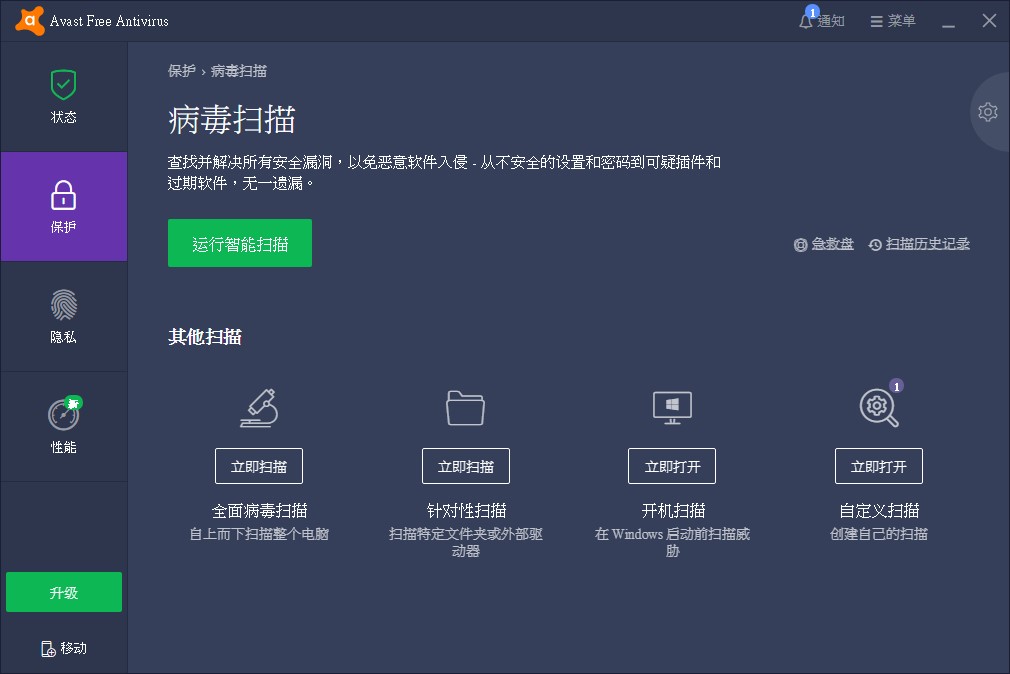Click 立即打开 under 开机扫描
The width and height of the screenshot is (1010, 674).
[671, 465]
